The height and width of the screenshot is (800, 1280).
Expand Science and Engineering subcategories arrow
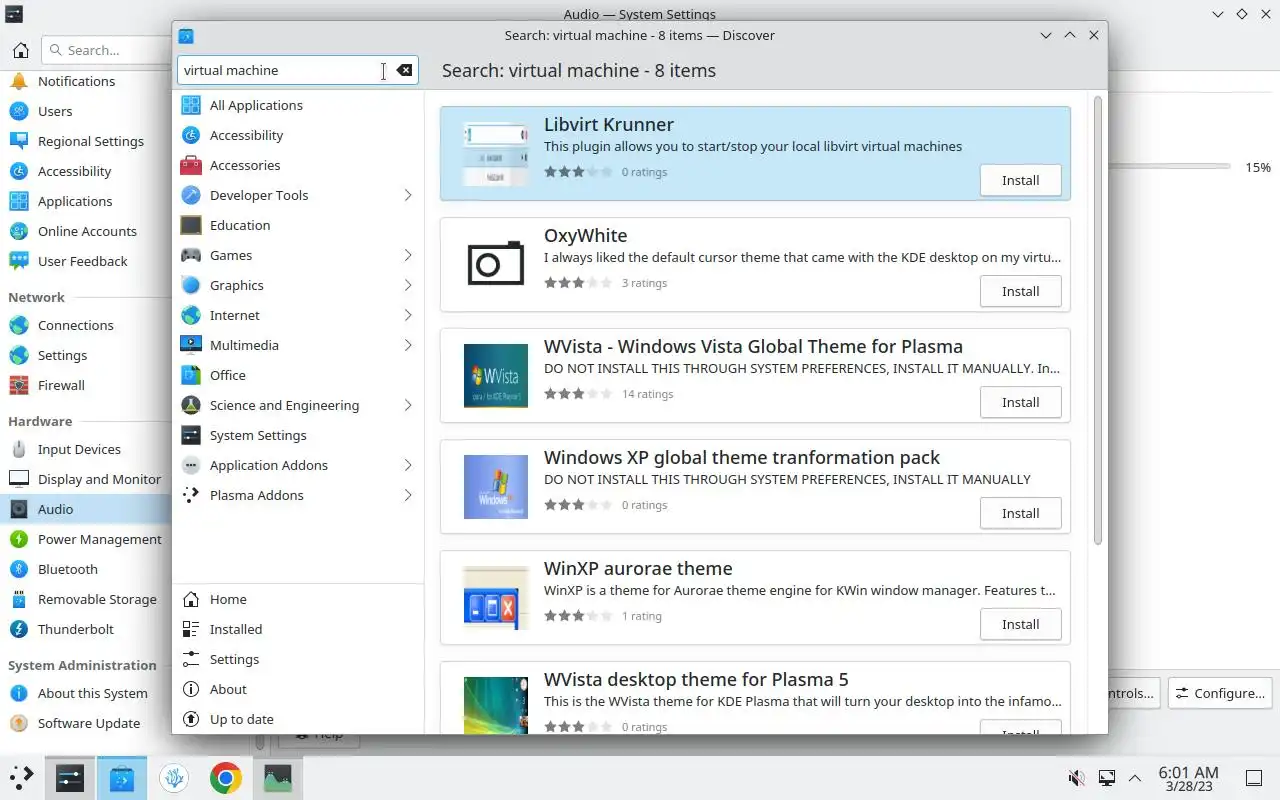[x=407, y=405]
